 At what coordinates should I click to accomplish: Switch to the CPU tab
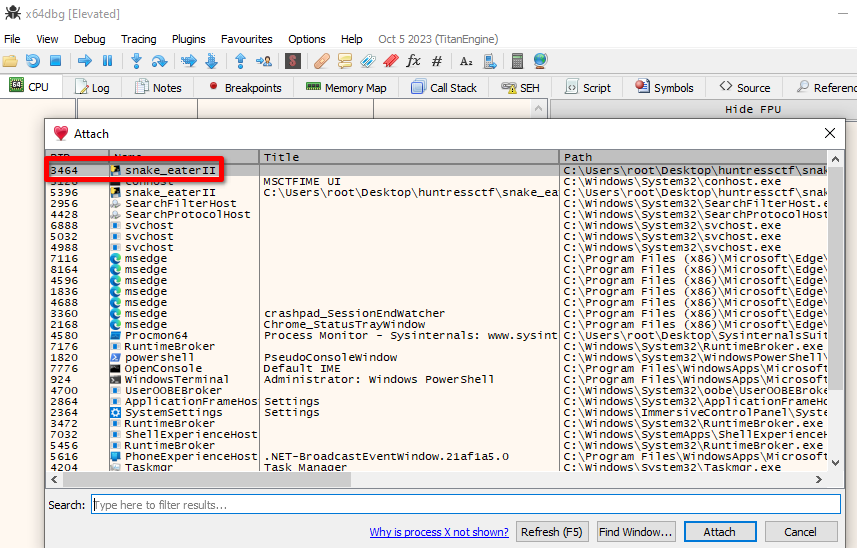30,87
